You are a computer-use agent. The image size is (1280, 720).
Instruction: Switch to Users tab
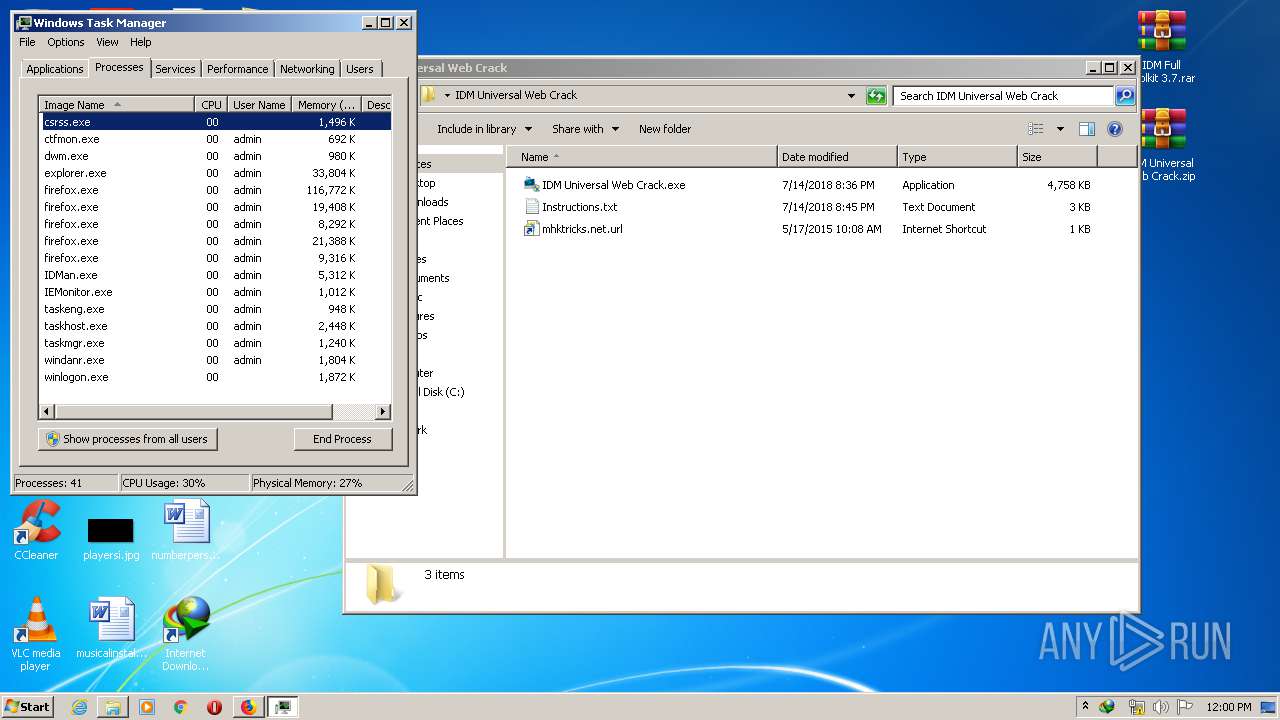[x=360, y=69]
